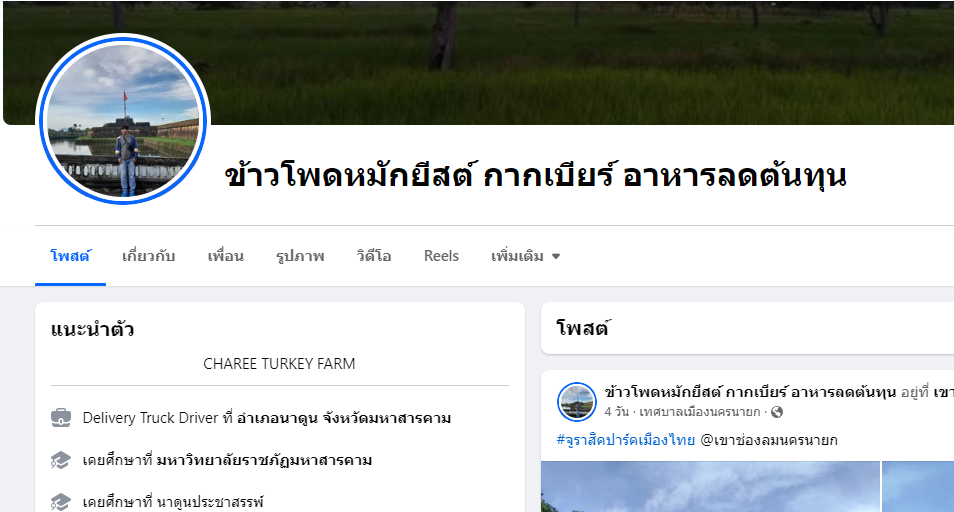Open the small profile avatar on post
The image size is (954, 512).
(x=577, y=402)
